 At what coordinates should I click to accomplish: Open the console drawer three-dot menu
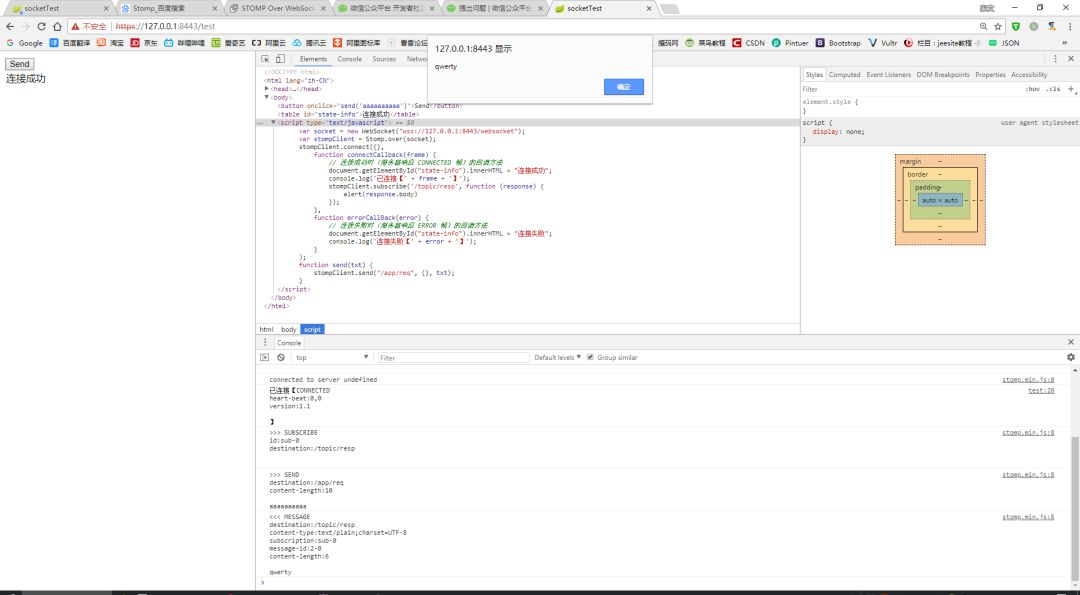pos(264,342)
